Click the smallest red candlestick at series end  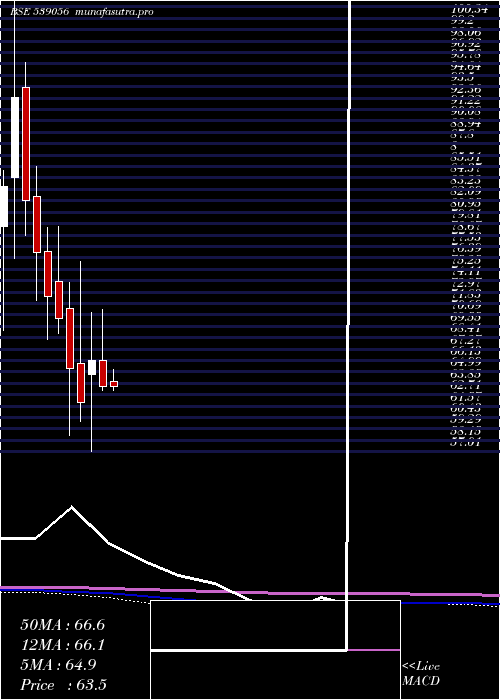coord(114,384)
